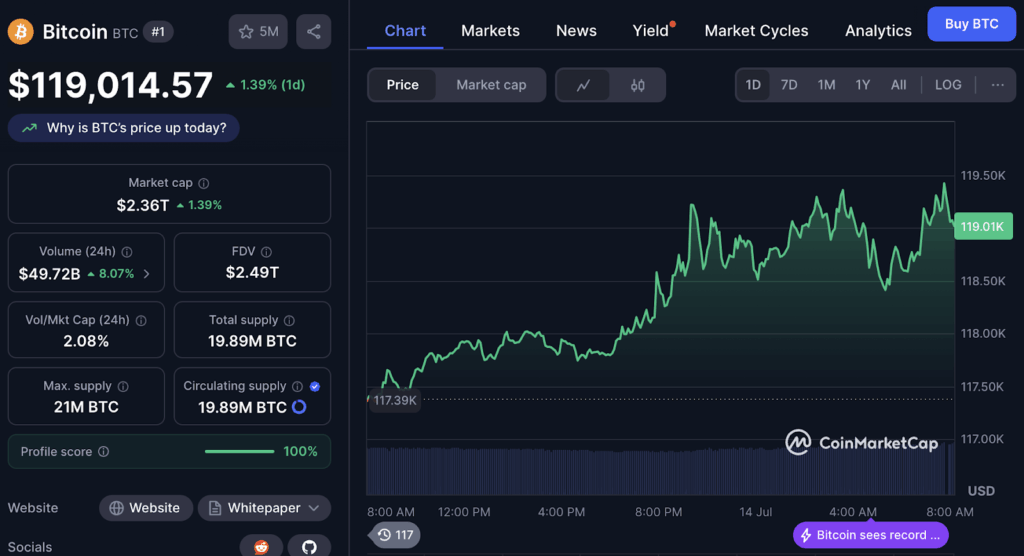Switch to candlestick chart icon
This screenshot has height=556, width=1024.
pyautogui.click(x=638, y=85)
